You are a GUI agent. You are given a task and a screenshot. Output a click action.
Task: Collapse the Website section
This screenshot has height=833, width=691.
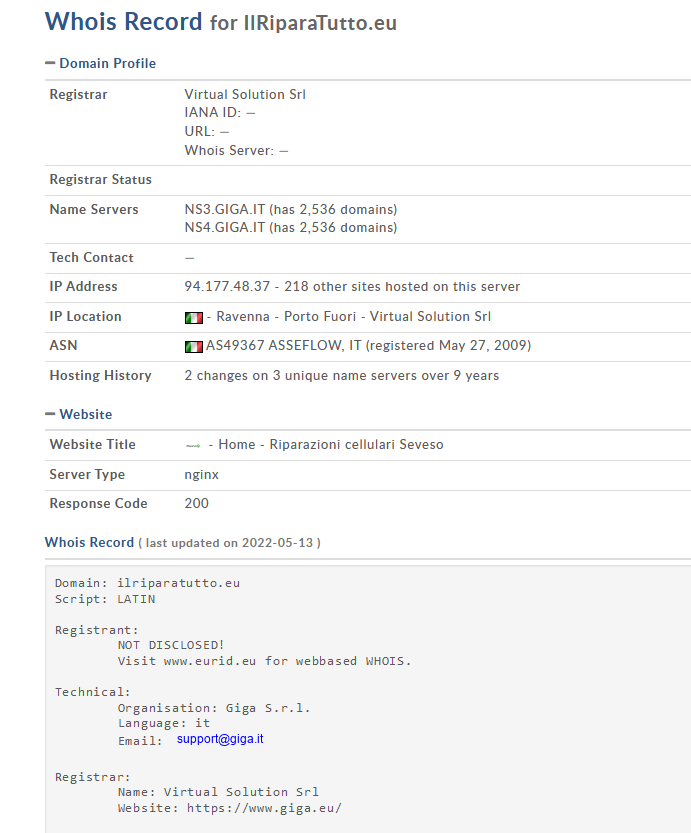click(79, 414)
